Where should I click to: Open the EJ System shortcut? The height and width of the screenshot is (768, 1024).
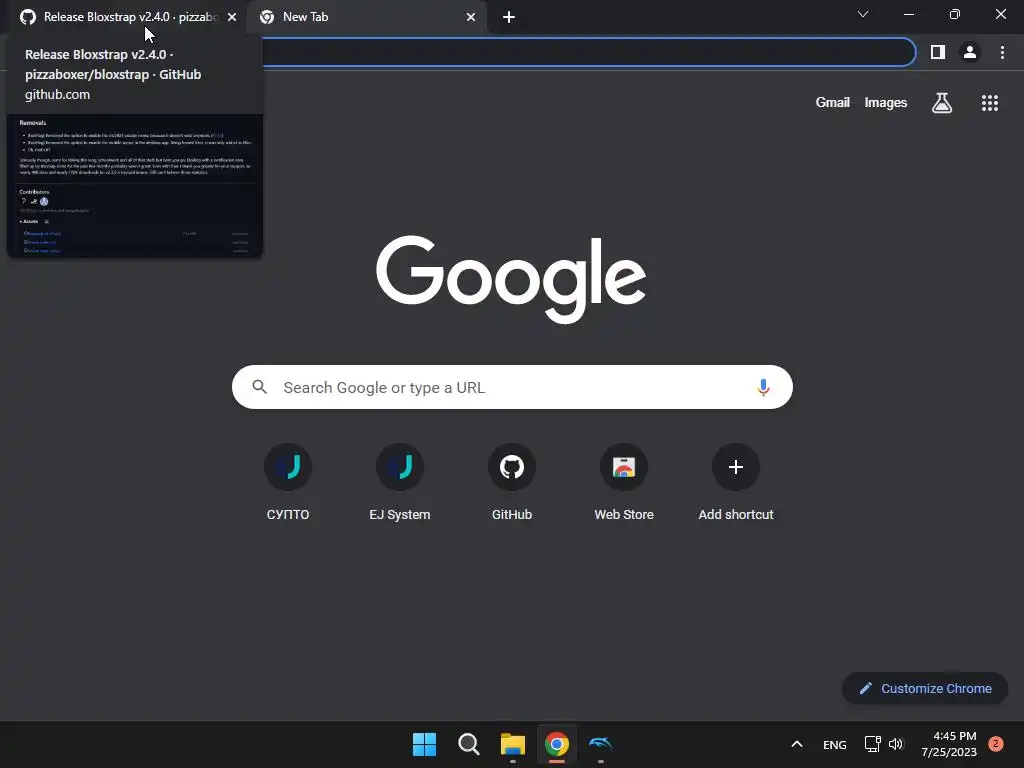(x=400, y=483)
